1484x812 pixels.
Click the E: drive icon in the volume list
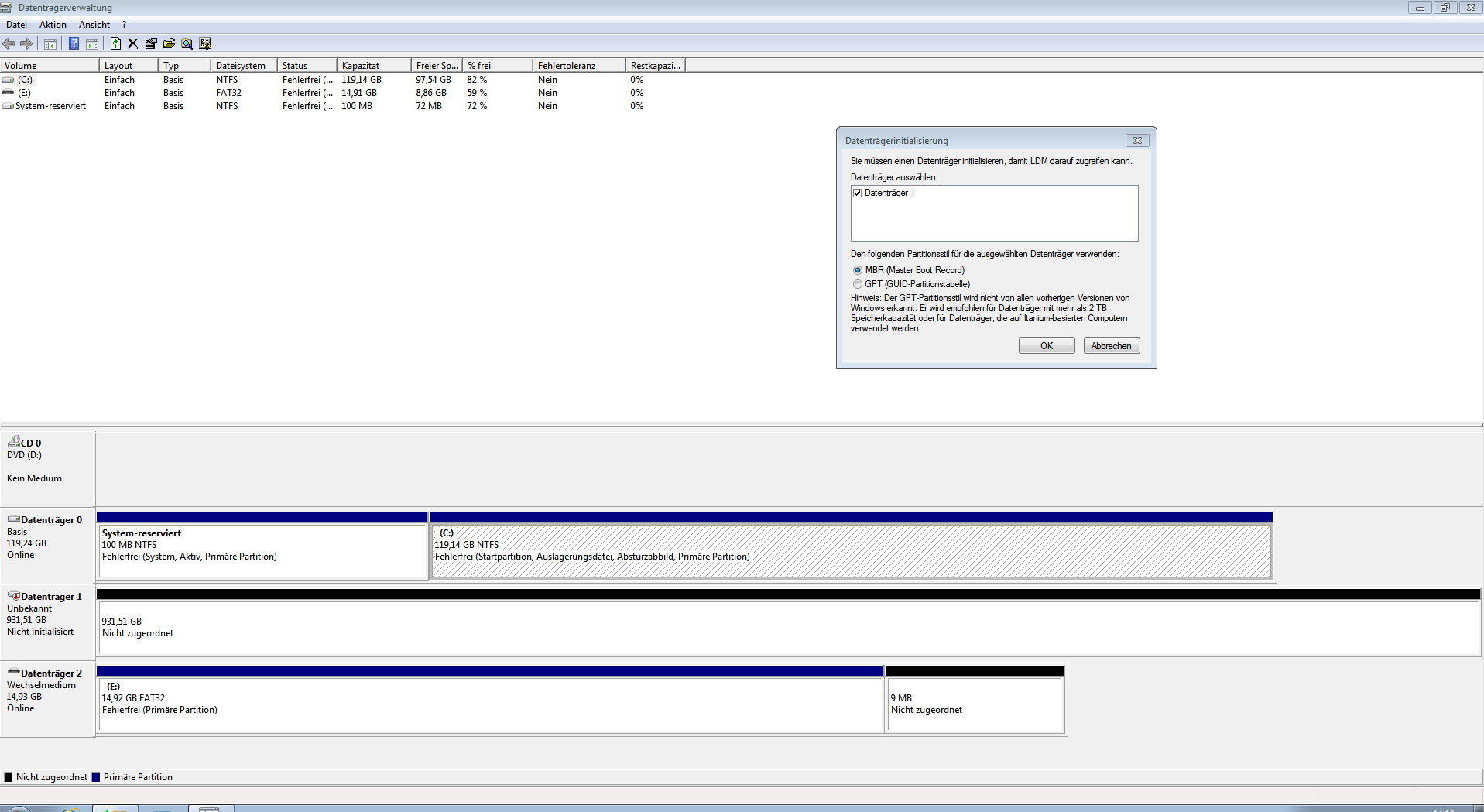click(8, 93)
